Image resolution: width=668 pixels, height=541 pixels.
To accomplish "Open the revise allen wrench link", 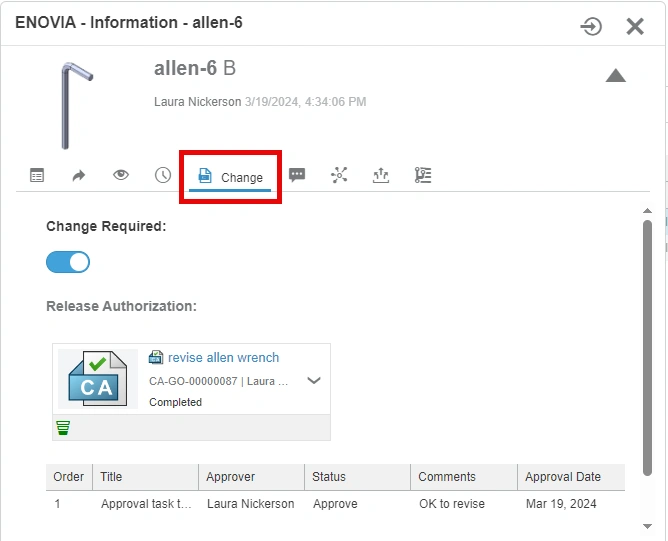I will 223,358.
